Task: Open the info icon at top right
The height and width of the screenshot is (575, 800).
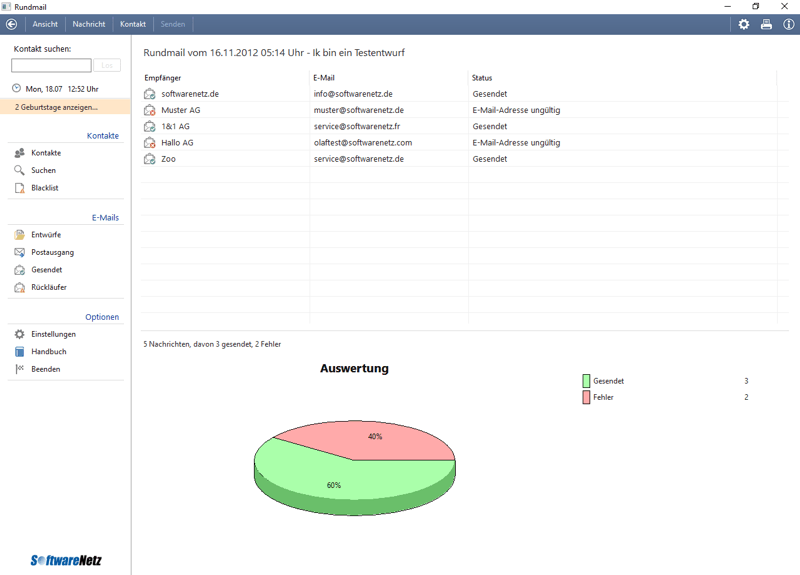Action: [x=788, y=24]
